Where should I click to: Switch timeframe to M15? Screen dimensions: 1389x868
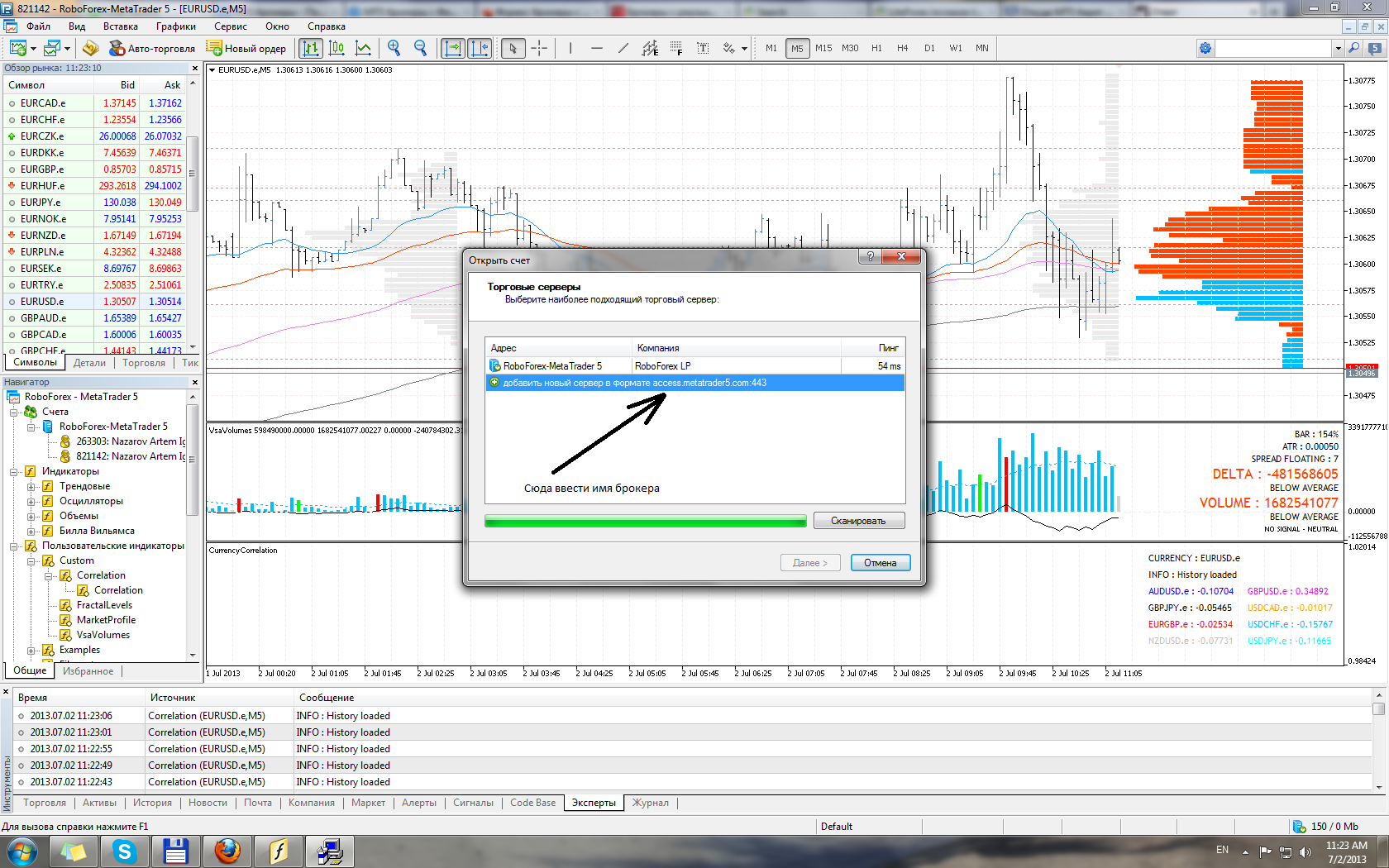pyautogui.click(x=823, y=48)
